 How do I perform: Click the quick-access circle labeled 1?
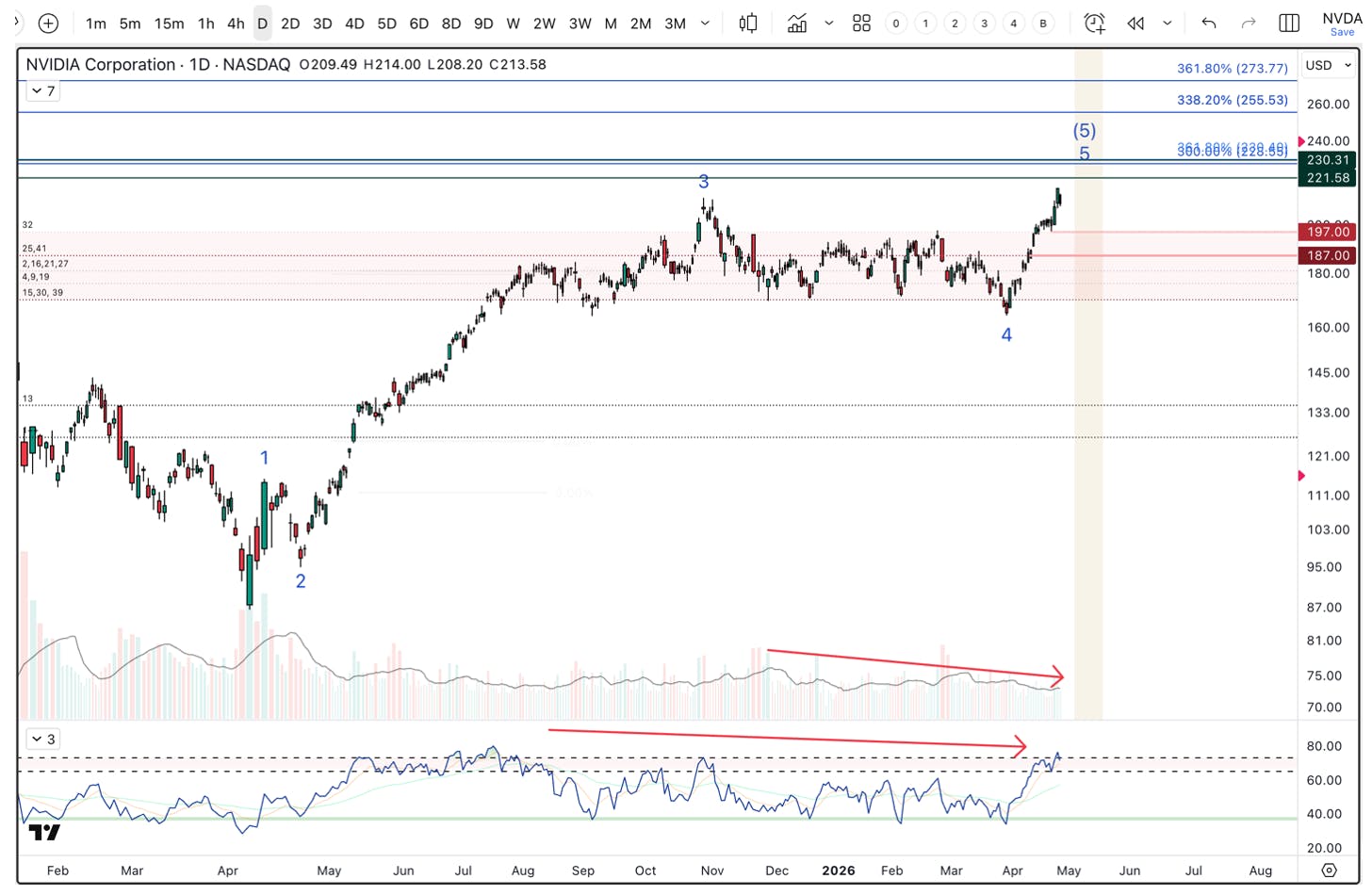pyautogui.click(x=925, y=24)
